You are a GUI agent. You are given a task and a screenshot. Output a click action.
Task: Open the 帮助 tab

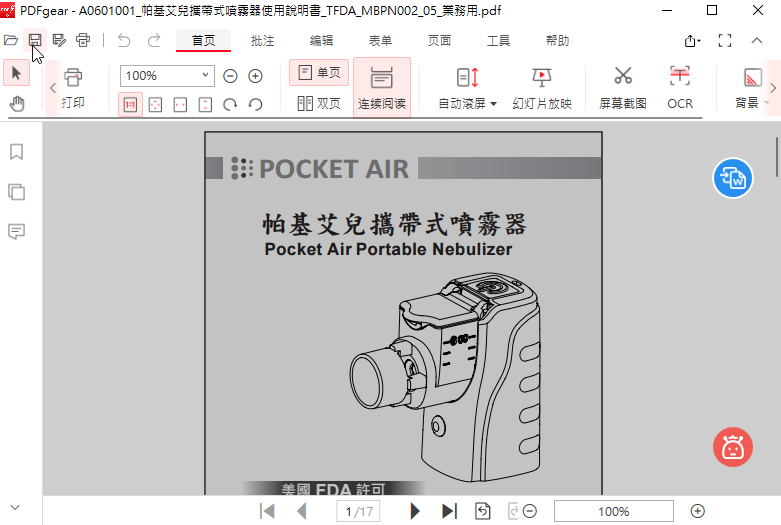557,41
